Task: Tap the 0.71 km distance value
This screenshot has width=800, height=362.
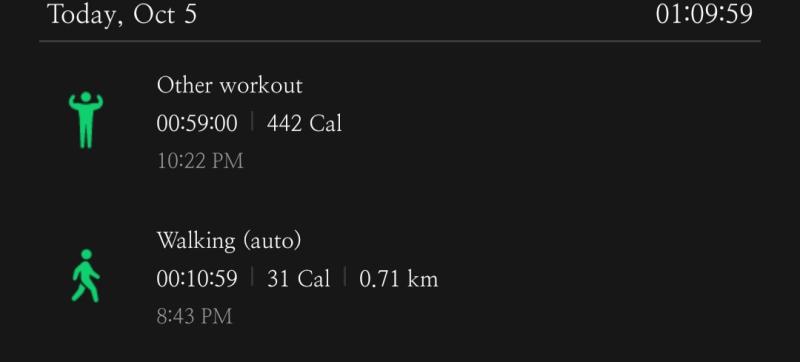Action: point(398,279)
